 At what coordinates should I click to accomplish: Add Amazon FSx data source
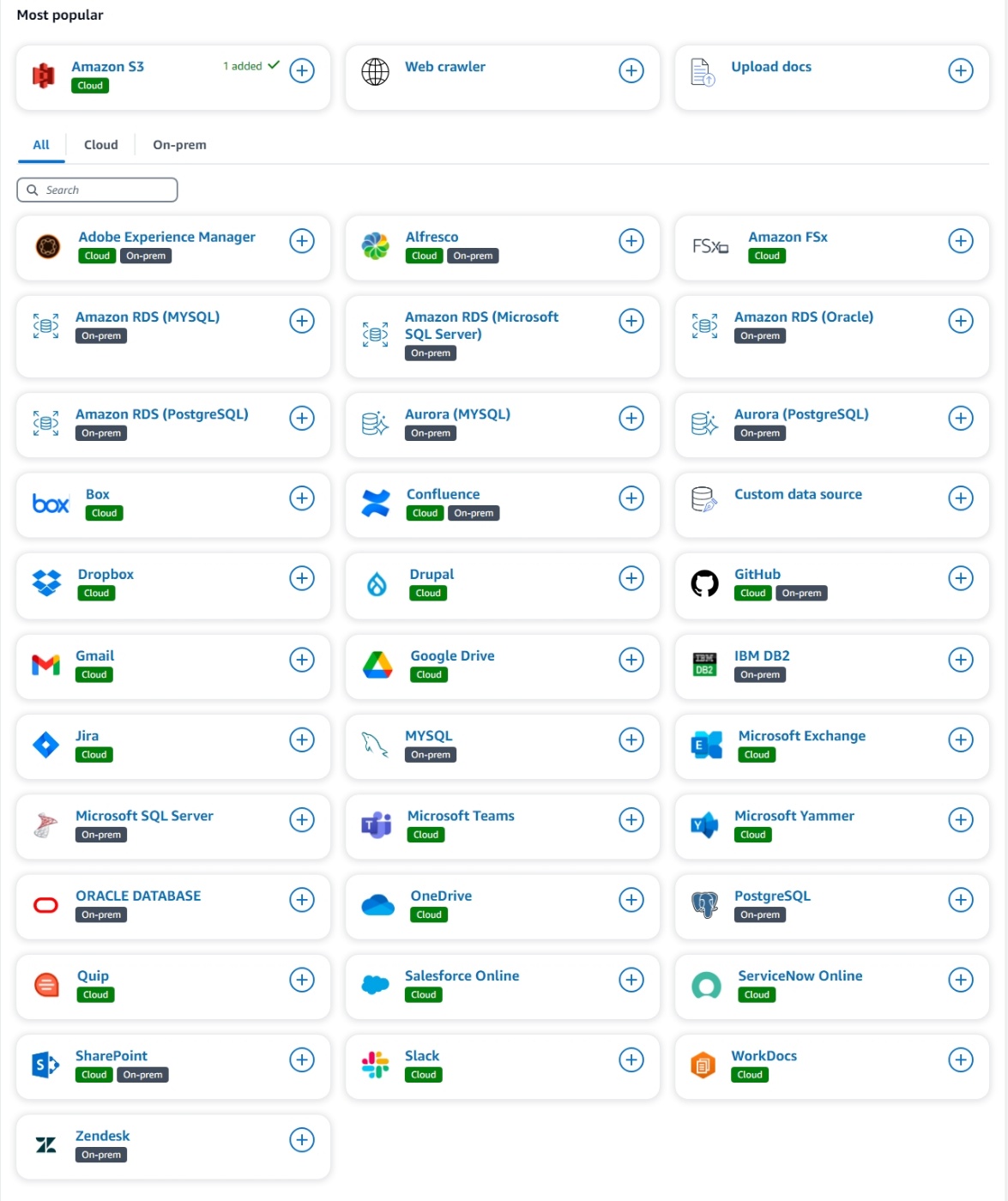coord(961,241)
